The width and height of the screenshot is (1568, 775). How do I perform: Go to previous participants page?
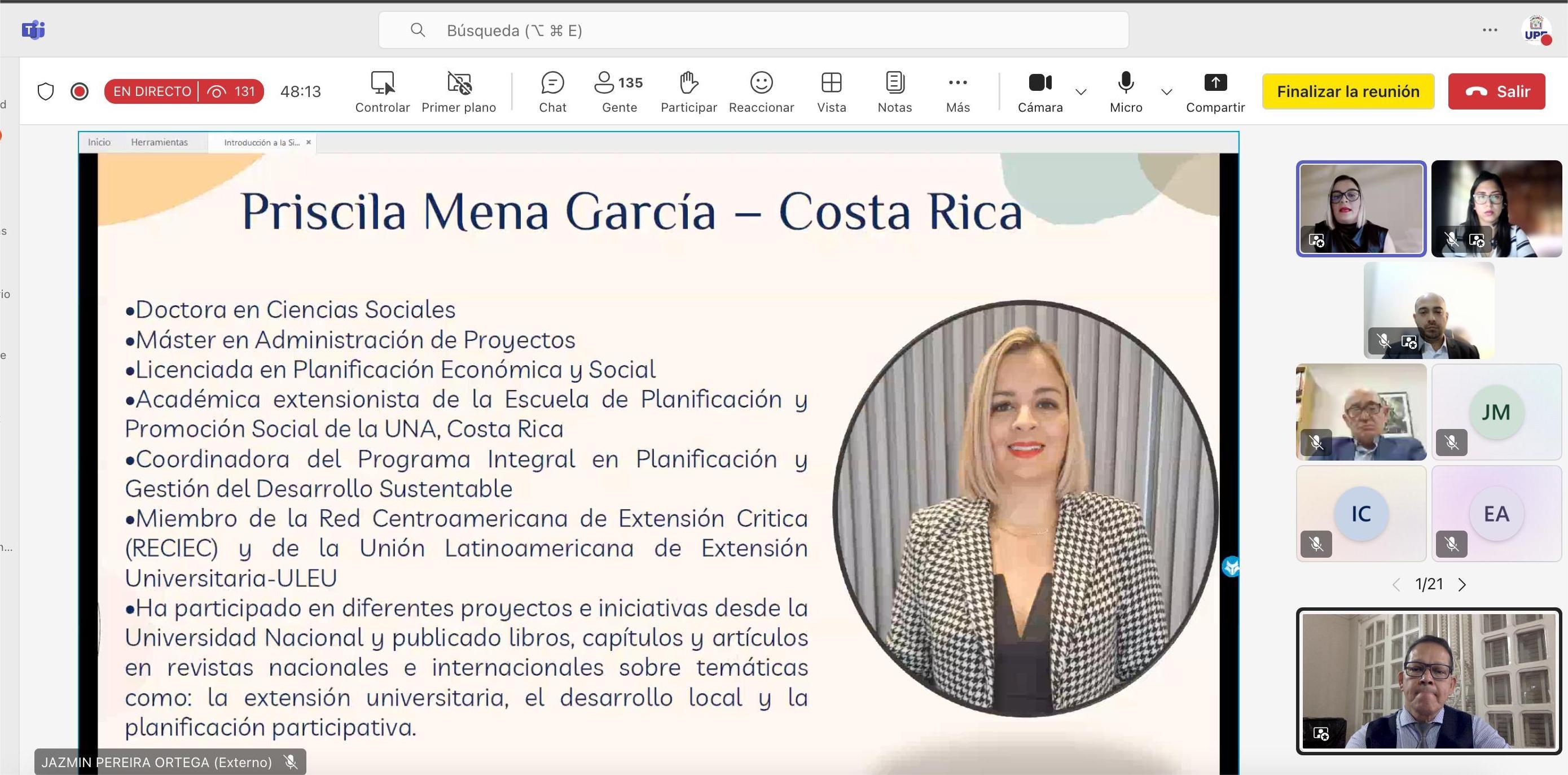click(x=1396, y=584)
